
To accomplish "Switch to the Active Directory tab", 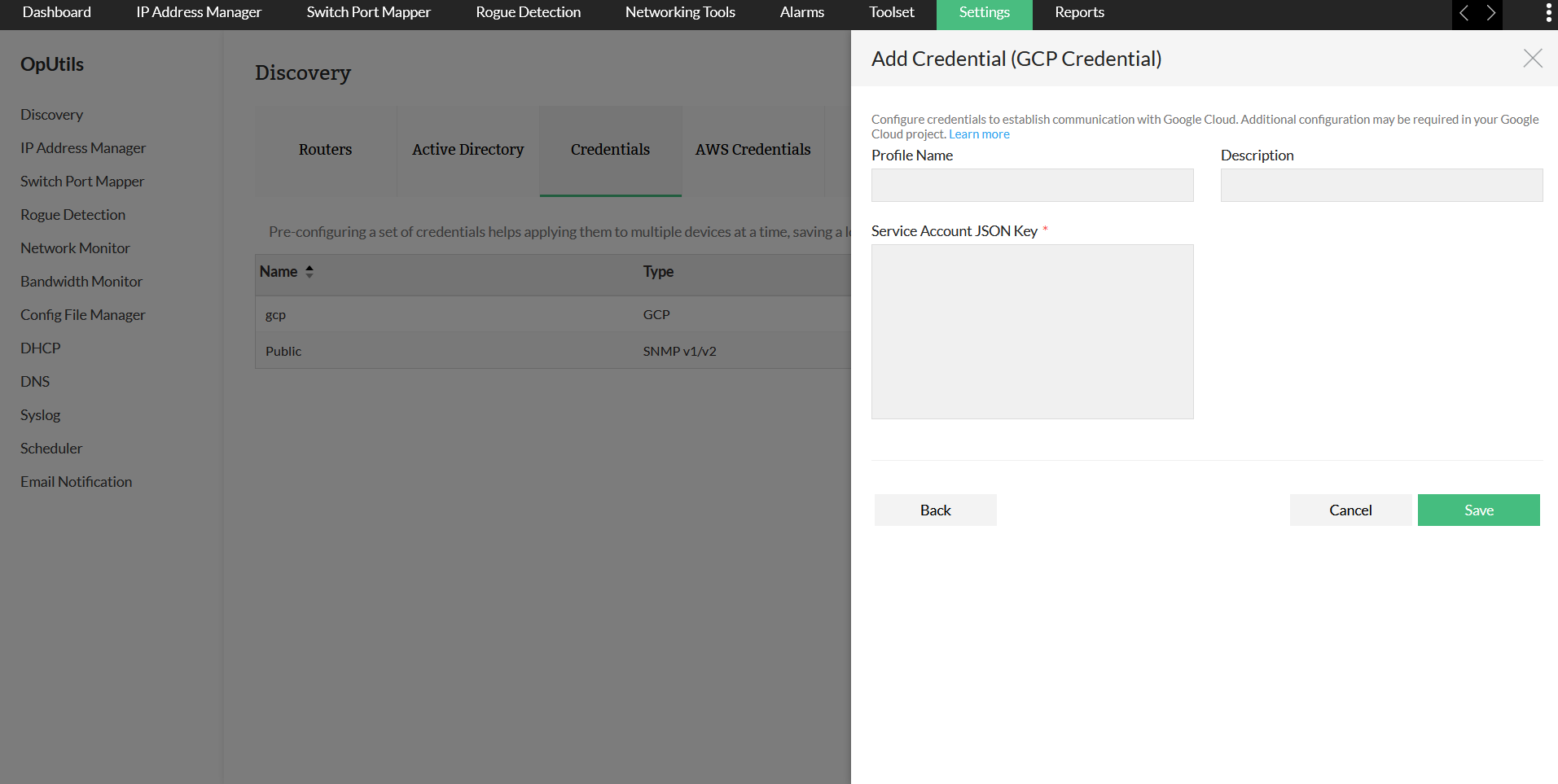I will tap(468, 151).
